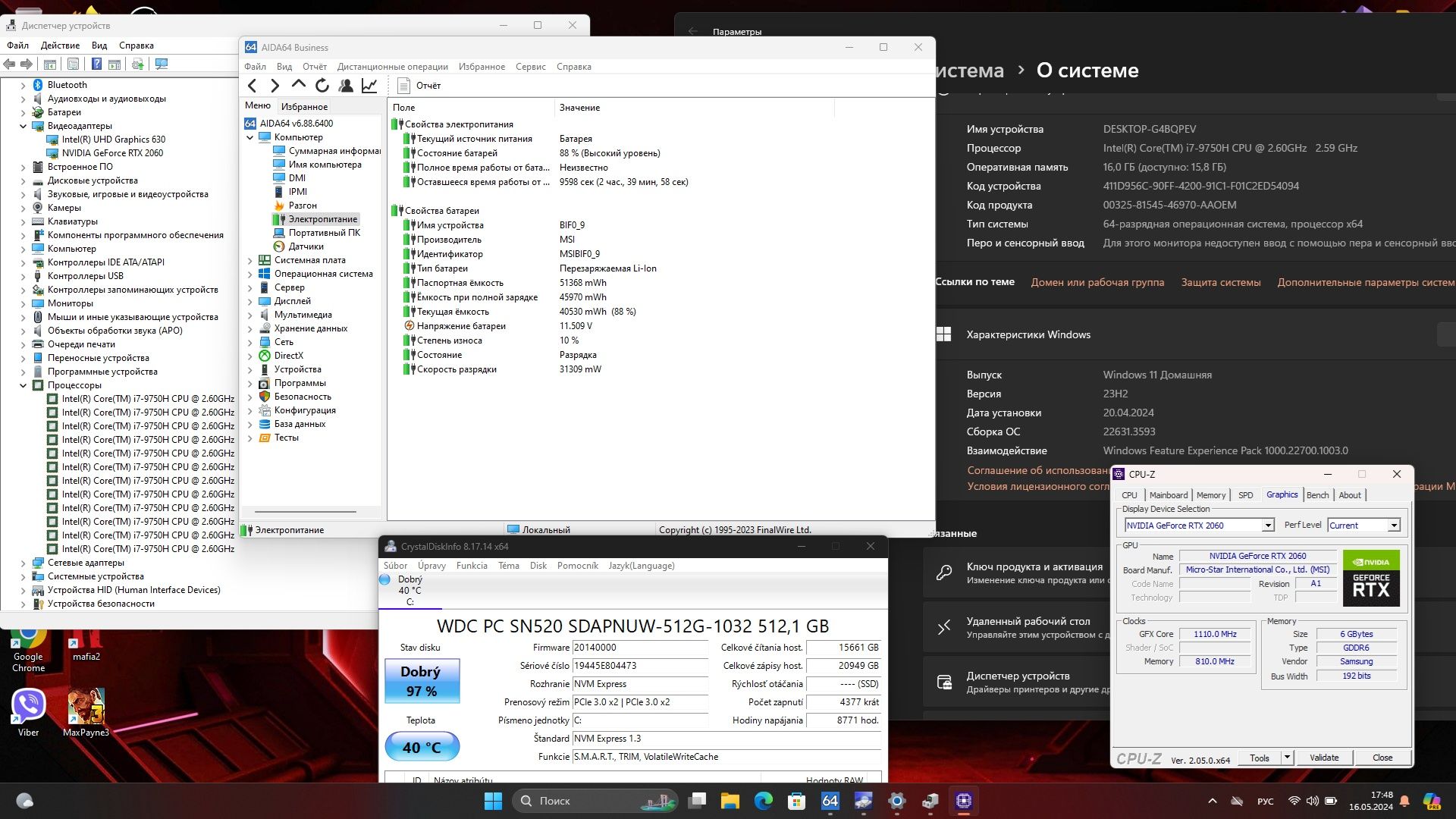Expand the Bluetooth node in Device Manager
1456x819 pixels.
point(23,85)
